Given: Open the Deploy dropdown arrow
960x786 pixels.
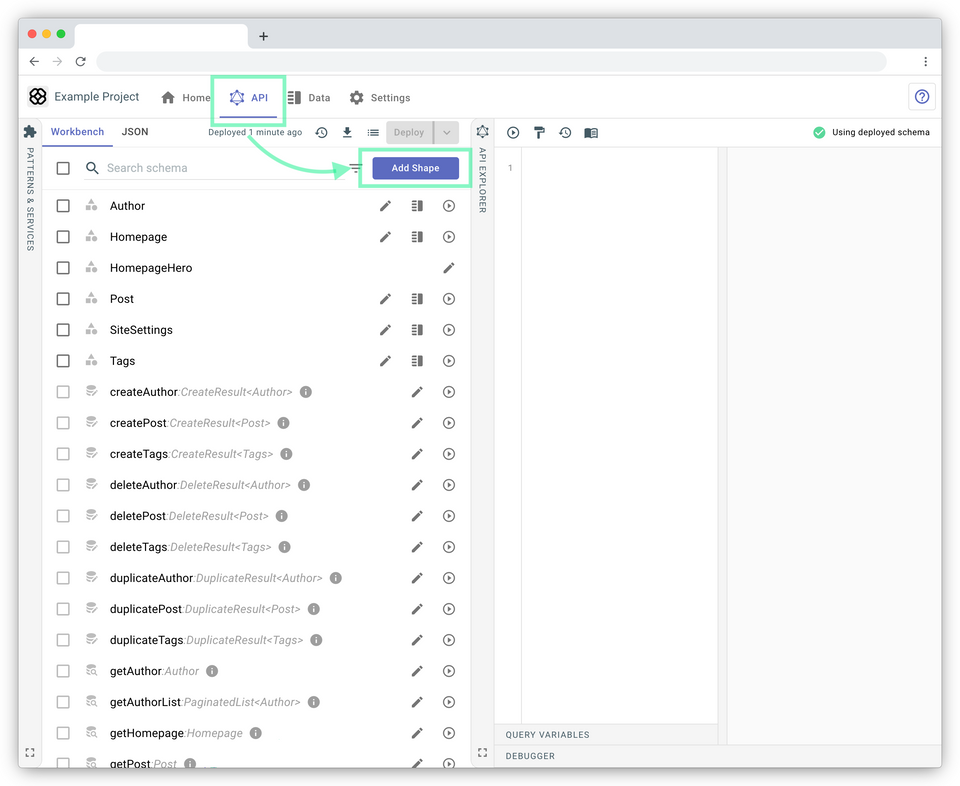Looking at the screenshot, I should pyautogui.click(x=447, y=132).
